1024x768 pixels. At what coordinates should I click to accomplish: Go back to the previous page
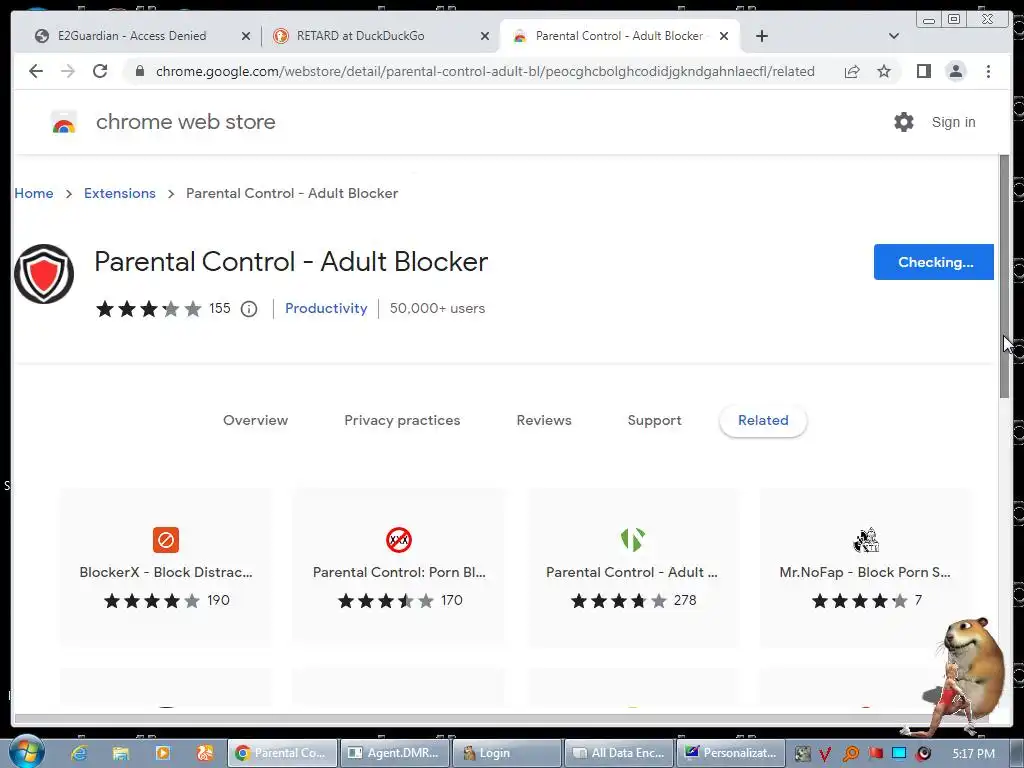tap(36, 71)
